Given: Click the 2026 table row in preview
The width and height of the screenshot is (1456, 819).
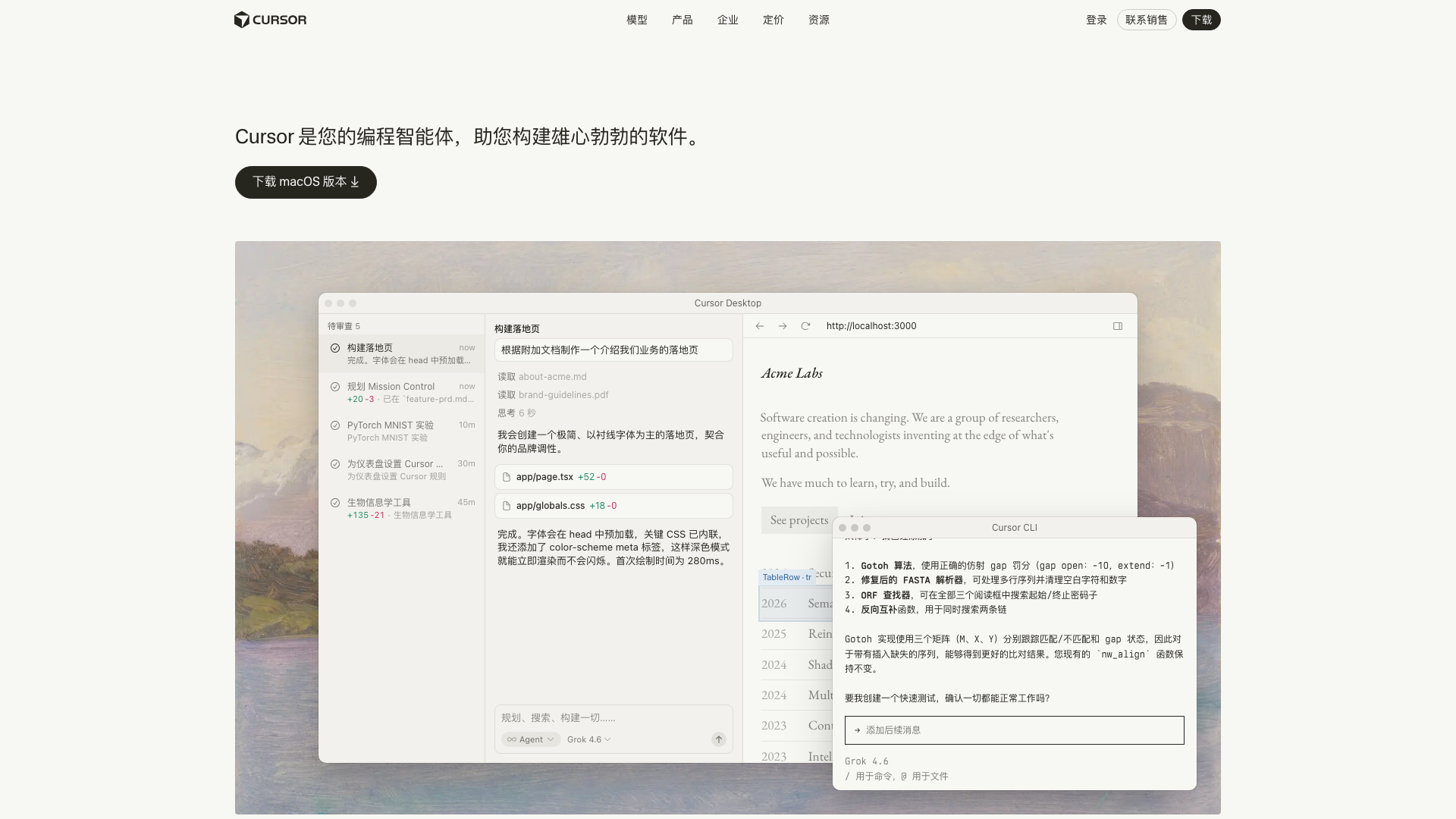Looking at the screenshot, I should point(795,604).
